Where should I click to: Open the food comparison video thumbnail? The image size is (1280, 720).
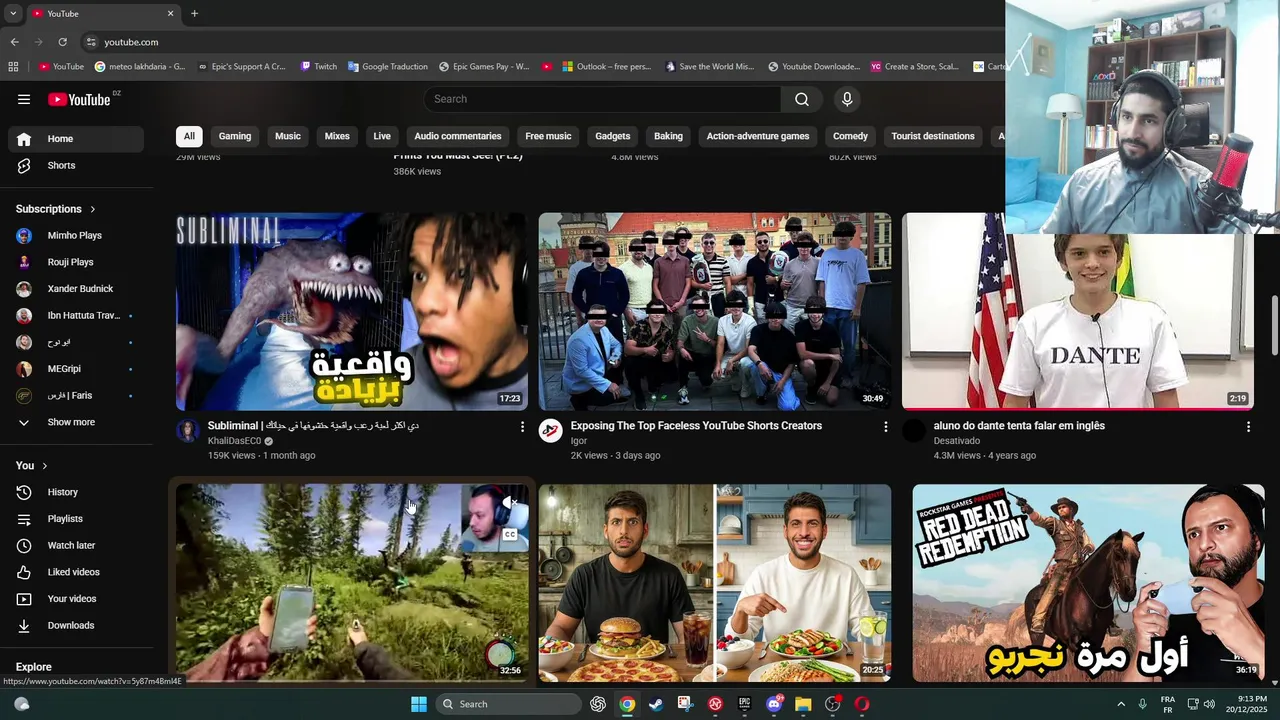click(x=715, y=583)
